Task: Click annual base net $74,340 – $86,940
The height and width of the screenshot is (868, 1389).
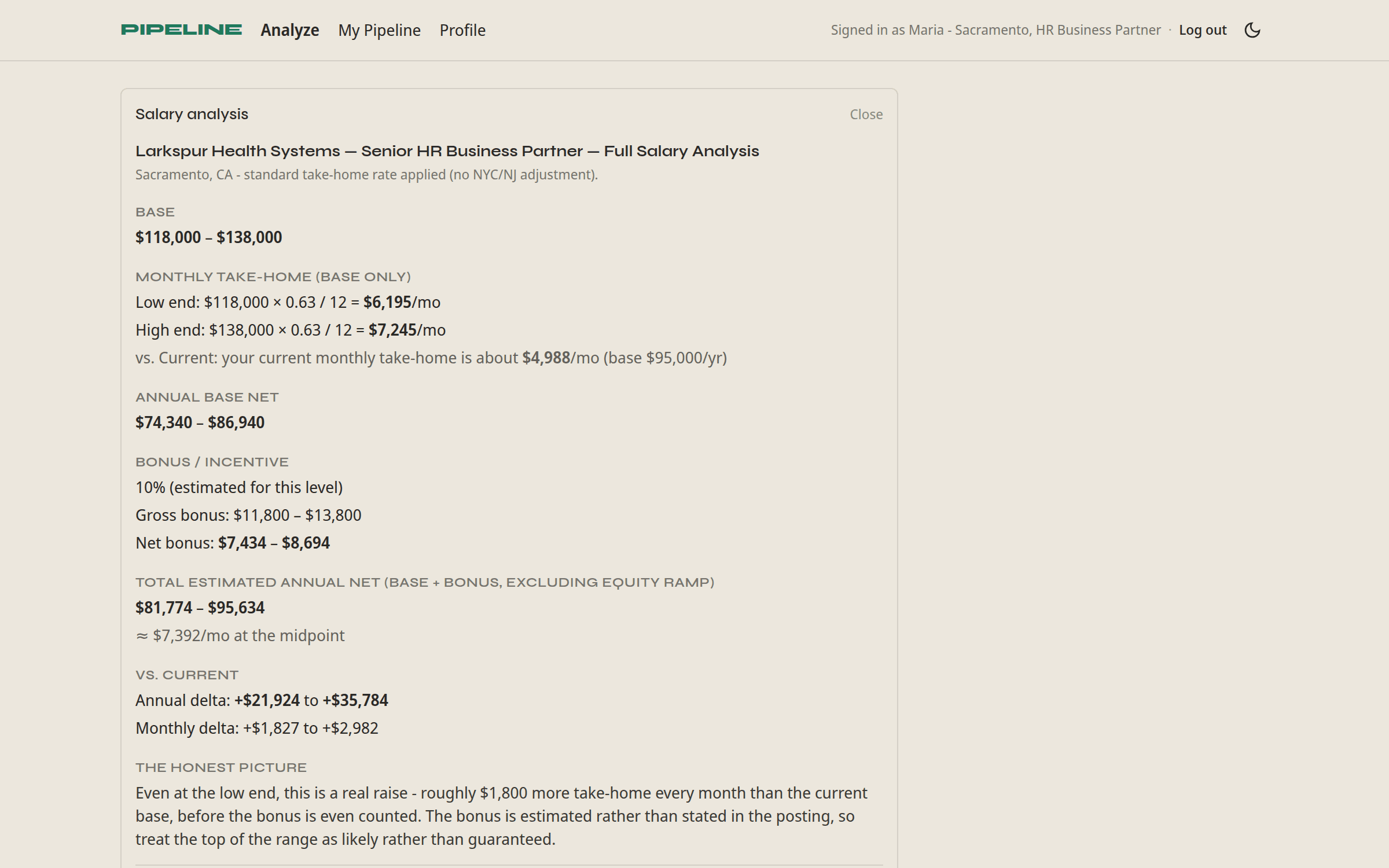Action: 200,422
